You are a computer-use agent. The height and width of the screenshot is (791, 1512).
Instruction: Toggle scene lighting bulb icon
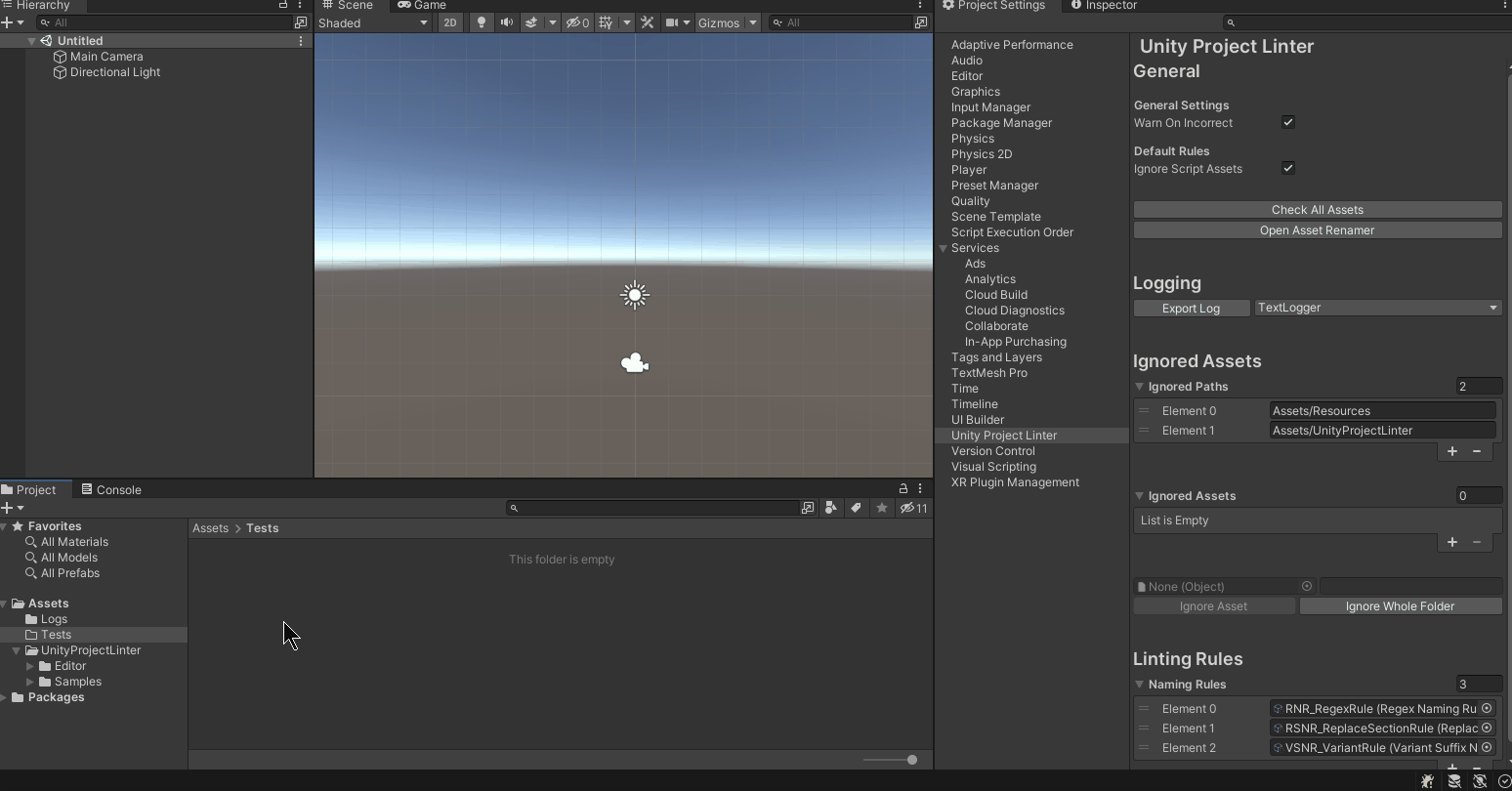point(482,22)
